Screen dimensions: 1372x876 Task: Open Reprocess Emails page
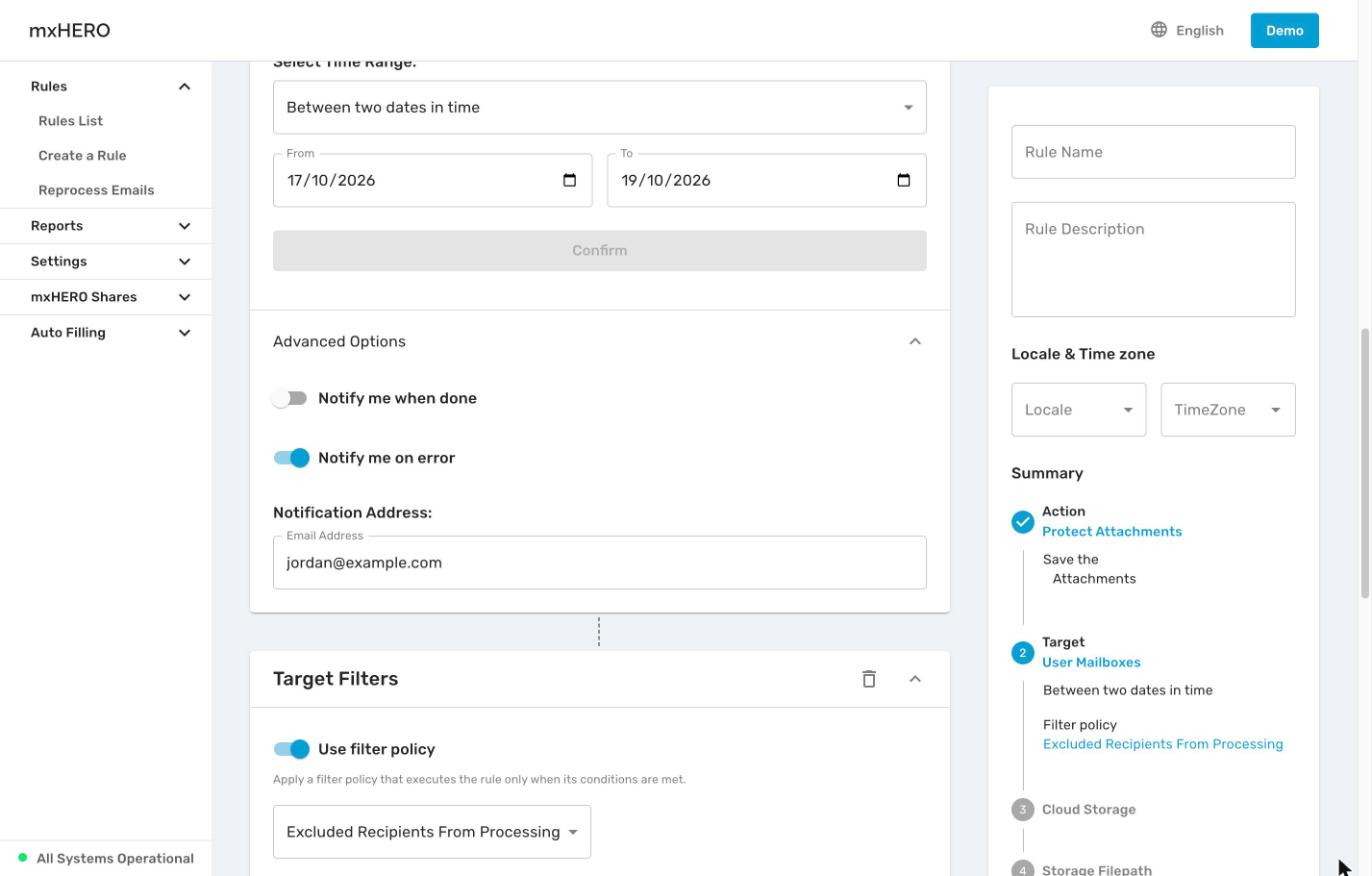(96, 190)
